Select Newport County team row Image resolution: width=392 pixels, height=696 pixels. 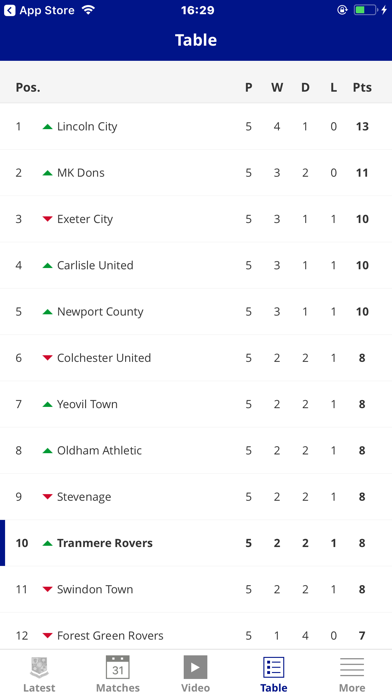tap(196, 312)
